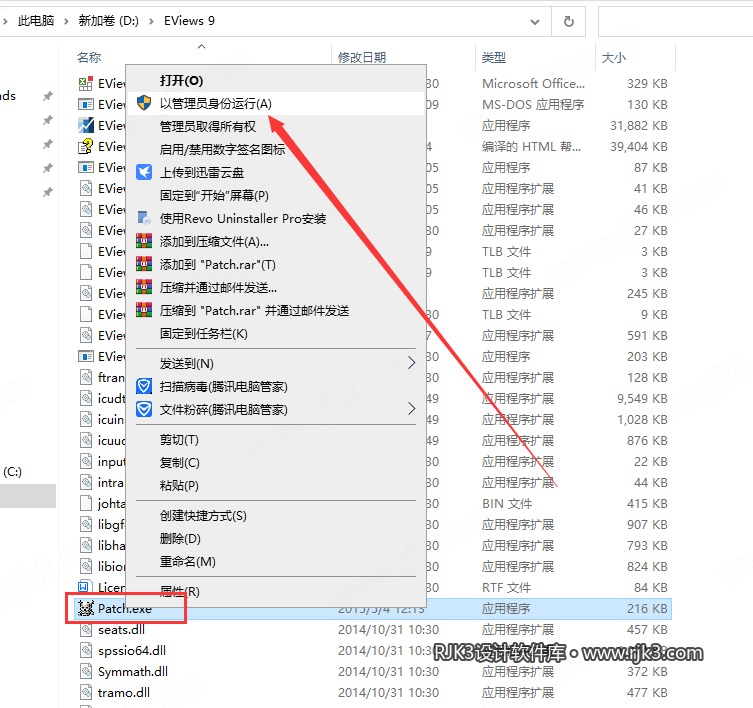Click WinRAR icon beside 压缩到 "Patch.rar" 并通过邮件发送
753x708 pixels.
(144, 310)
